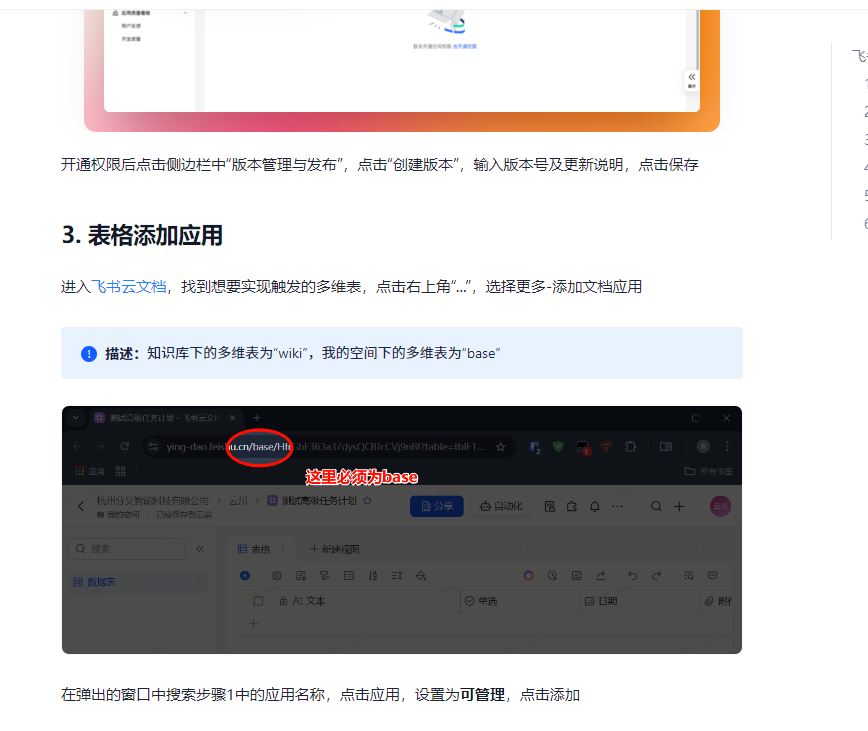Screen dimensions: 868x731
Task: Click the 去开通权限 link in the top screenshot
Action: [x=464, y=46]
